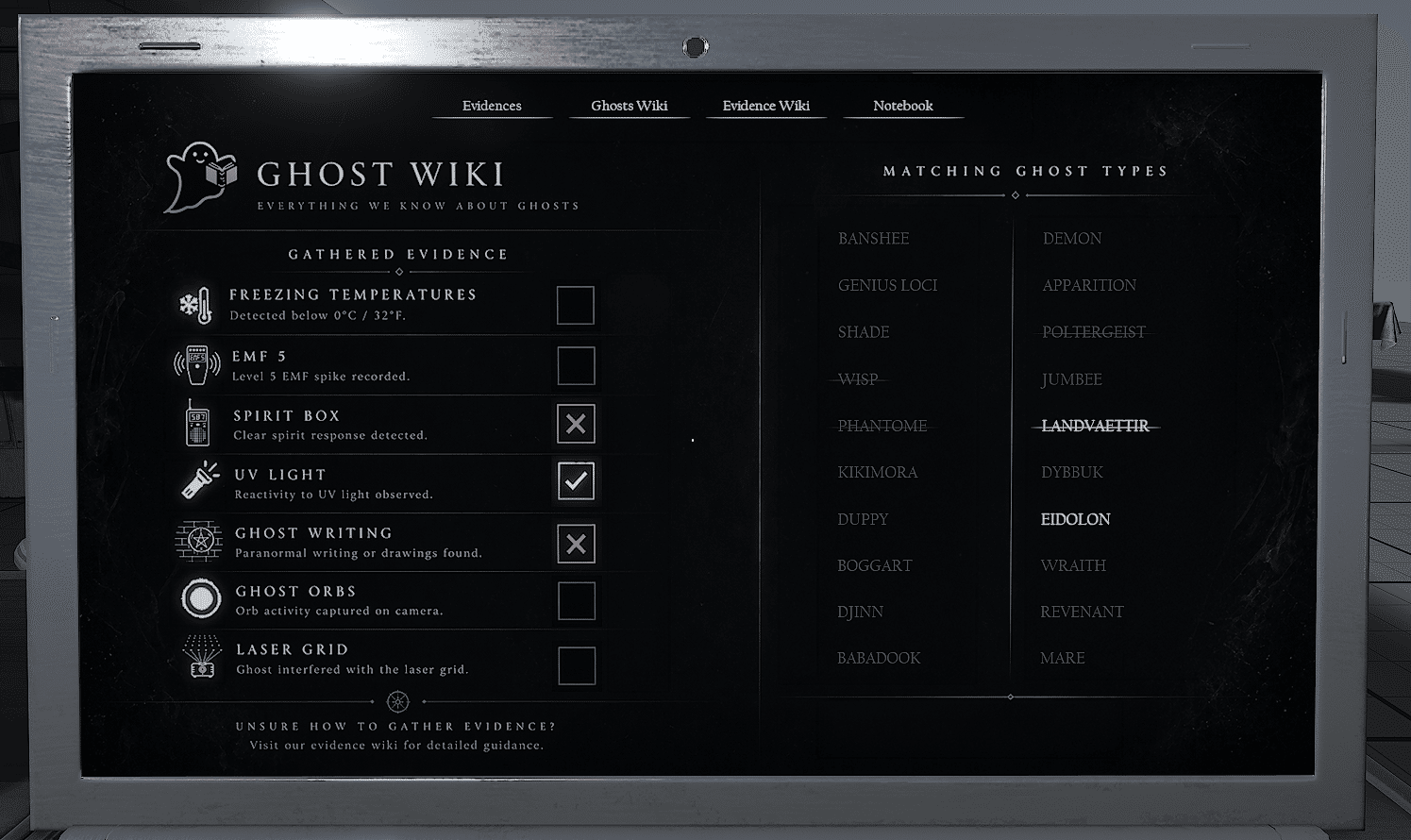This screenshot has height=840, width=1411.
Task: Click the Freezing Temperatures thermometer icon
Action: 196,306
